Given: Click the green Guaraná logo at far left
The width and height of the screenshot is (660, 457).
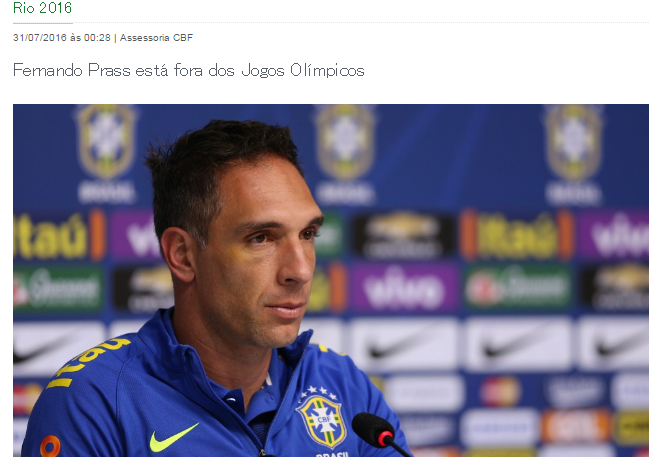Looking at the screenshot, I should (58, 290).
